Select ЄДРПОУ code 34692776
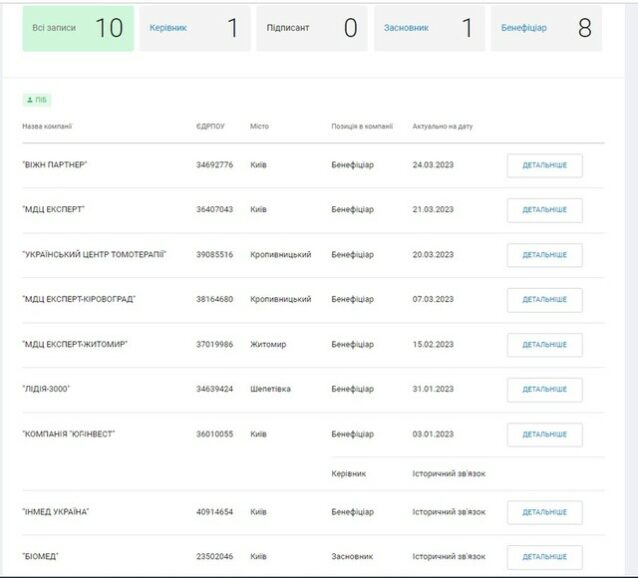Image resolution: width=638 pixels, height=578 pixels. pos(214,165)
